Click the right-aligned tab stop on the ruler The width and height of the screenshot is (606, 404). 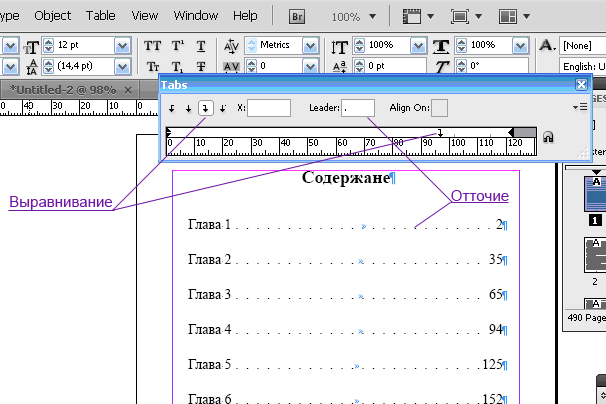[440, 132]
